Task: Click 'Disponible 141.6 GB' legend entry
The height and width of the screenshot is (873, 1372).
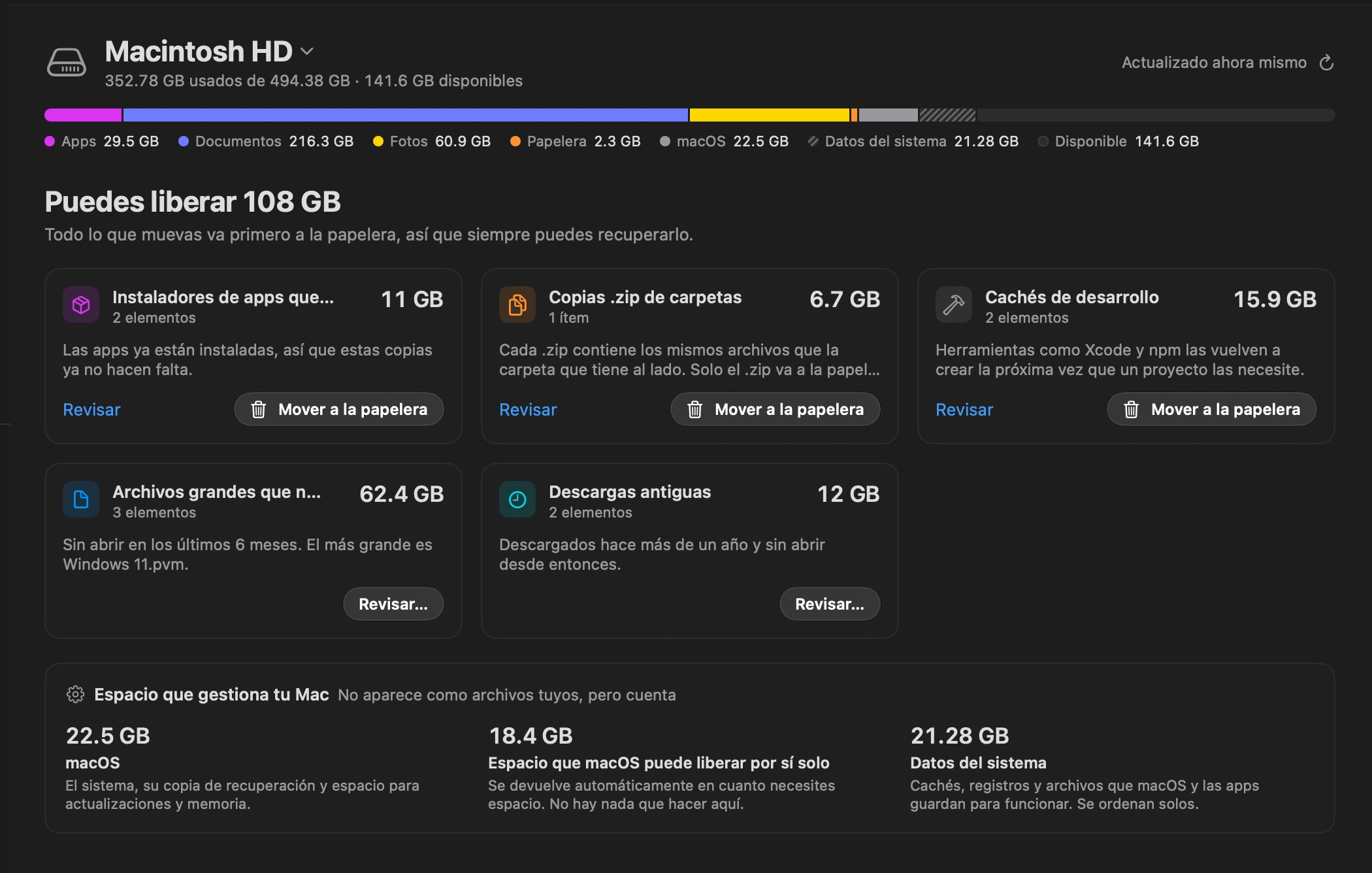Action: [1119, 141]
